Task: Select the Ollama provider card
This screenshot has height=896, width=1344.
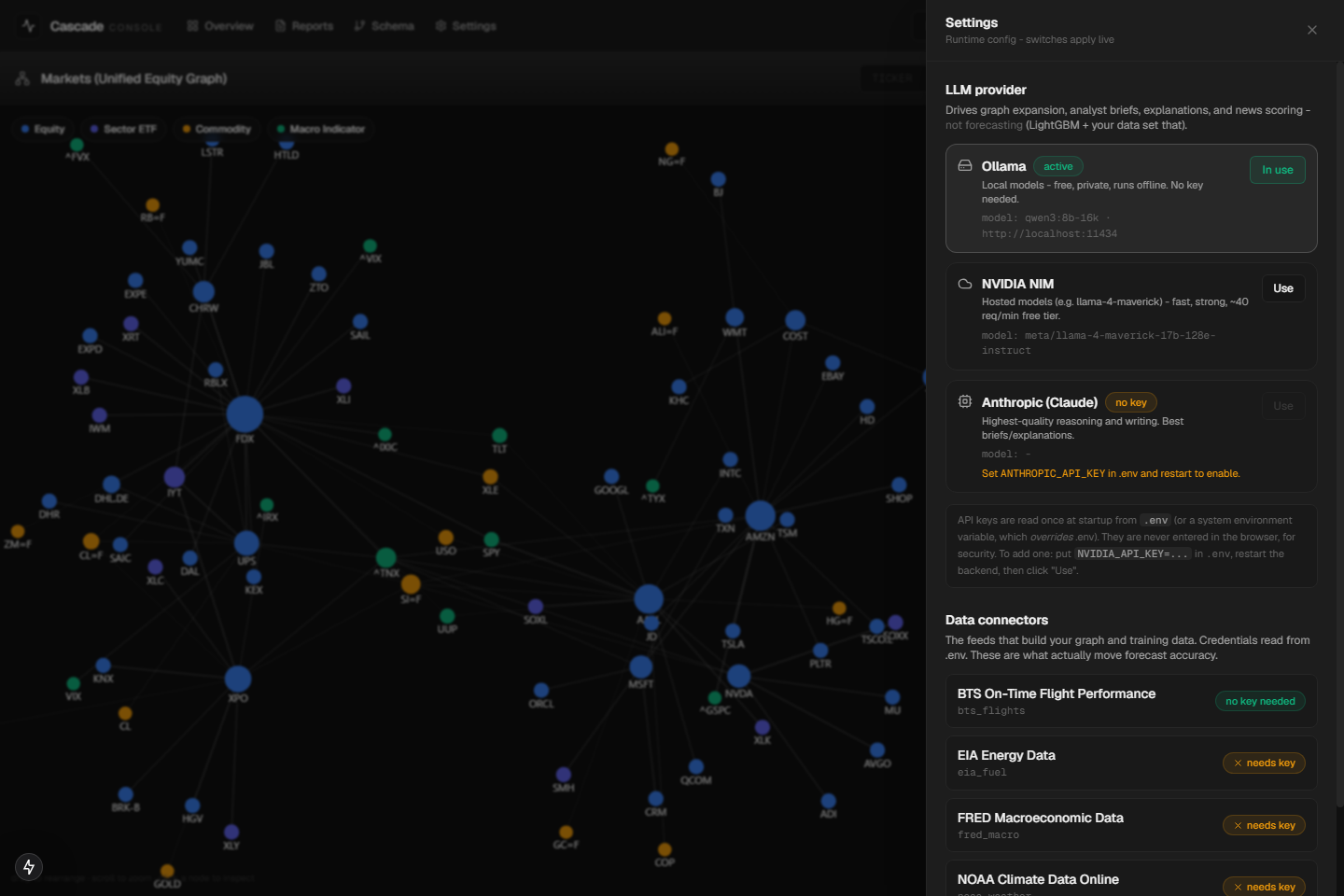Action: (x=1131, y=198)
